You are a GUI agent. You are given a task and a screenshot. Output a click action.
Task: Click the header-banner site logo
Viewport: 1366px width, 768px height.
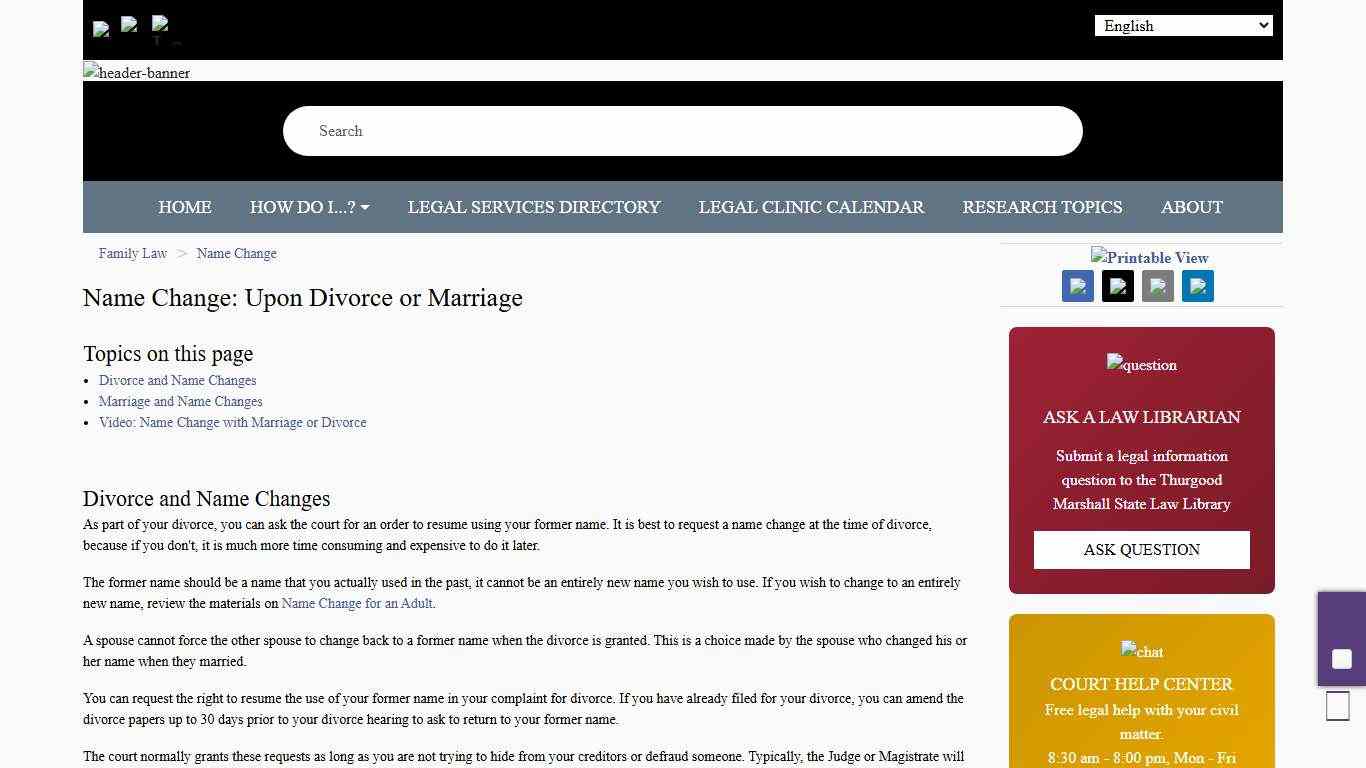pyautogui.click(x=136, y=72)
